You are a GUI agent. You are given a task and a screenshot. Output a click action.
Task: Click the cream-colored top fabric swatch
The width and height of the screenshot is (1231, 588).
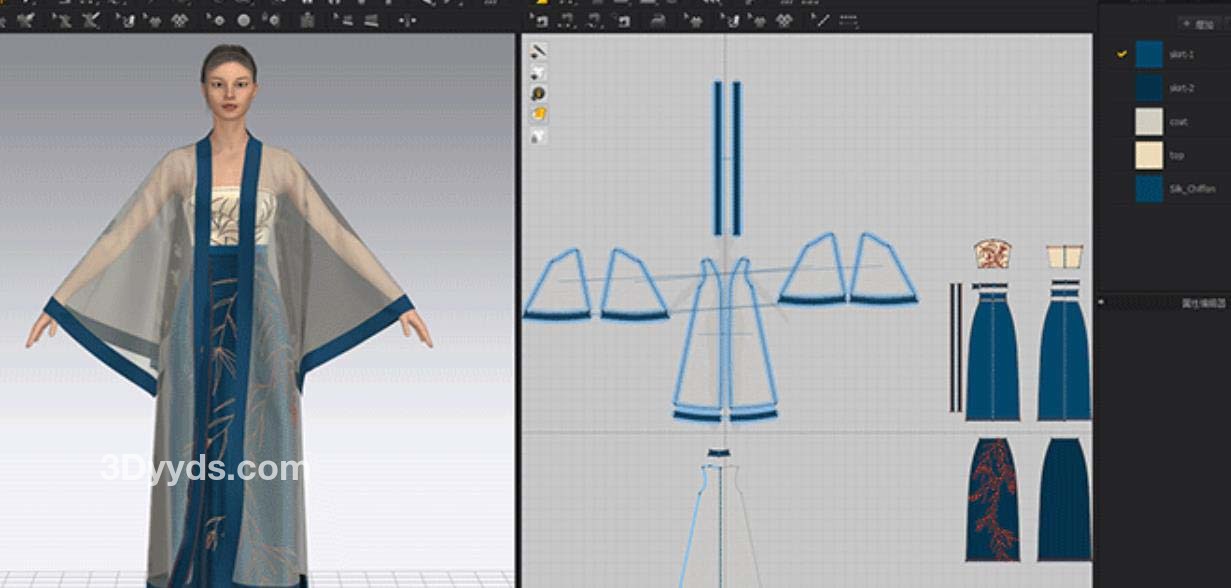click(1149, 155)
